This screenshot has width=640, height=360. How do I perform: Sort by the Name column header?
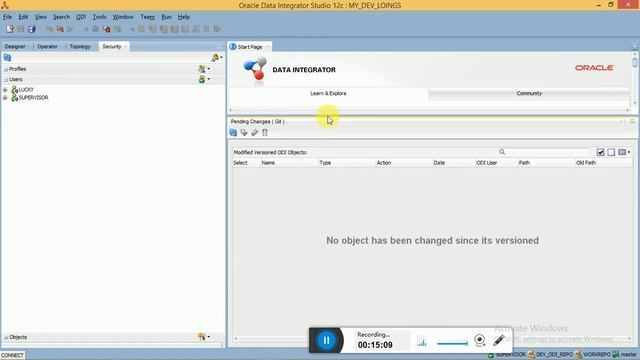pyautogui.click(x=289, y=163)
